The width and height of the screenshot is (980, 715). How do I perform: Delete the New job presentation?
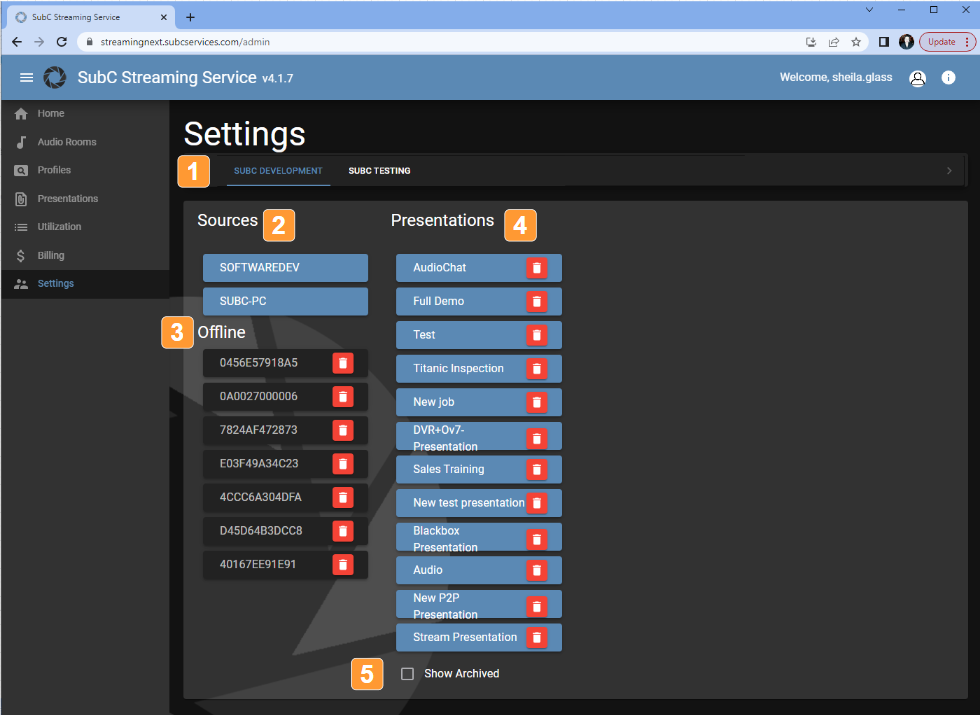coord(536,402)
